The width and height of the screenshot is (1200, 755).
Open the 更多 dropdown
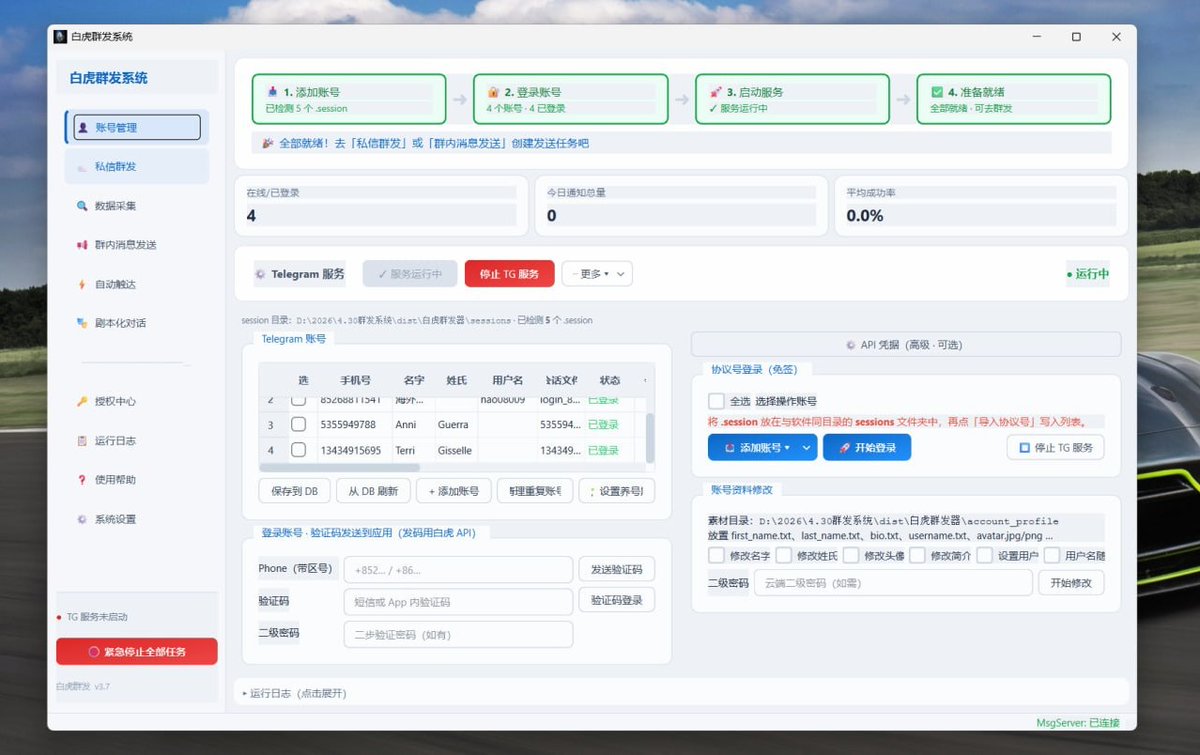pos(597,274)
